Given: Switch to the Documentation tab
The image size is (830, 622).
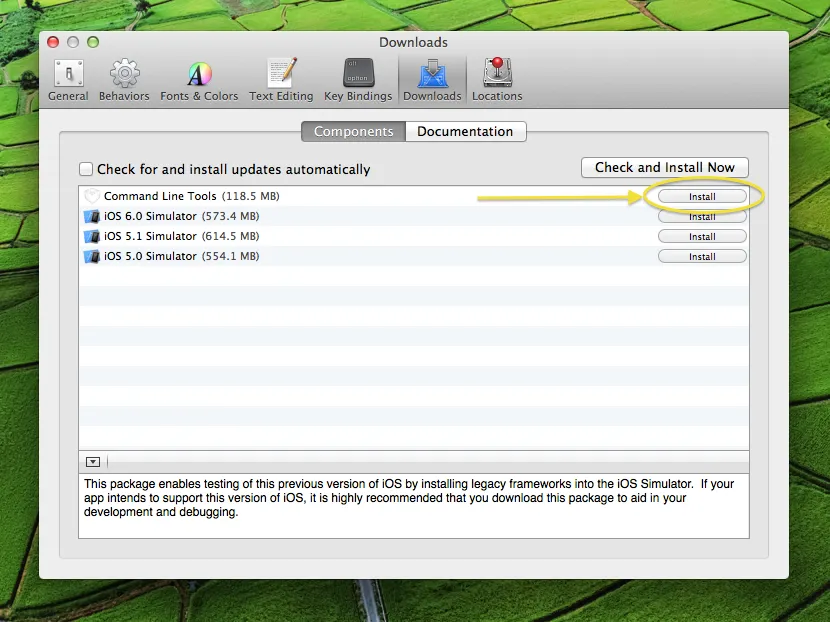Looking at the screenshot, I should [x=466, y=131].
